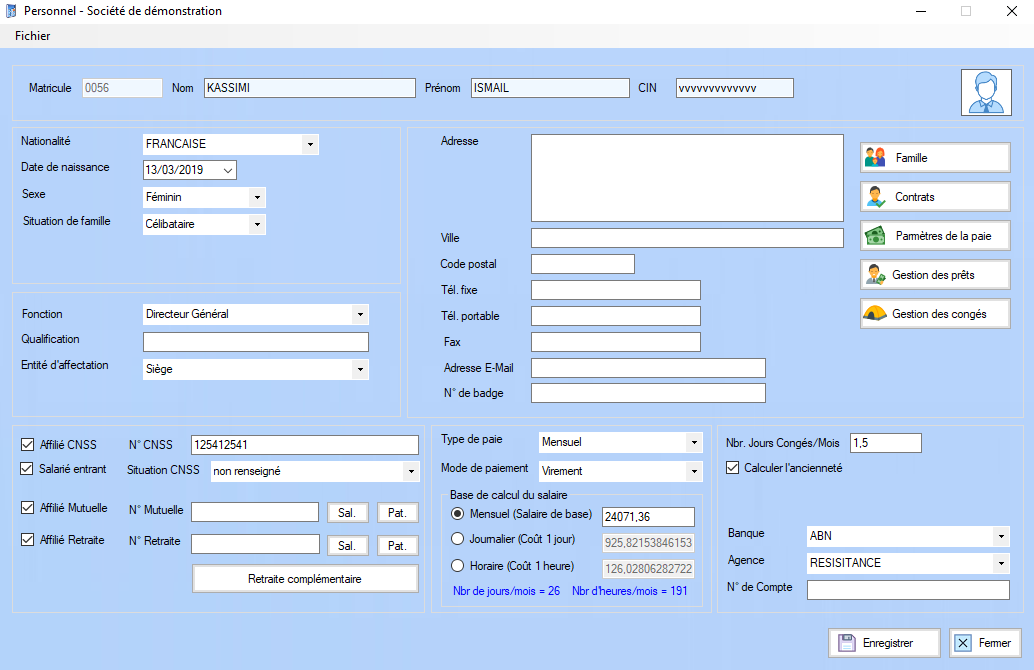
Task: Expand the Mode de paiement dropdown
Action: point(694,471)
